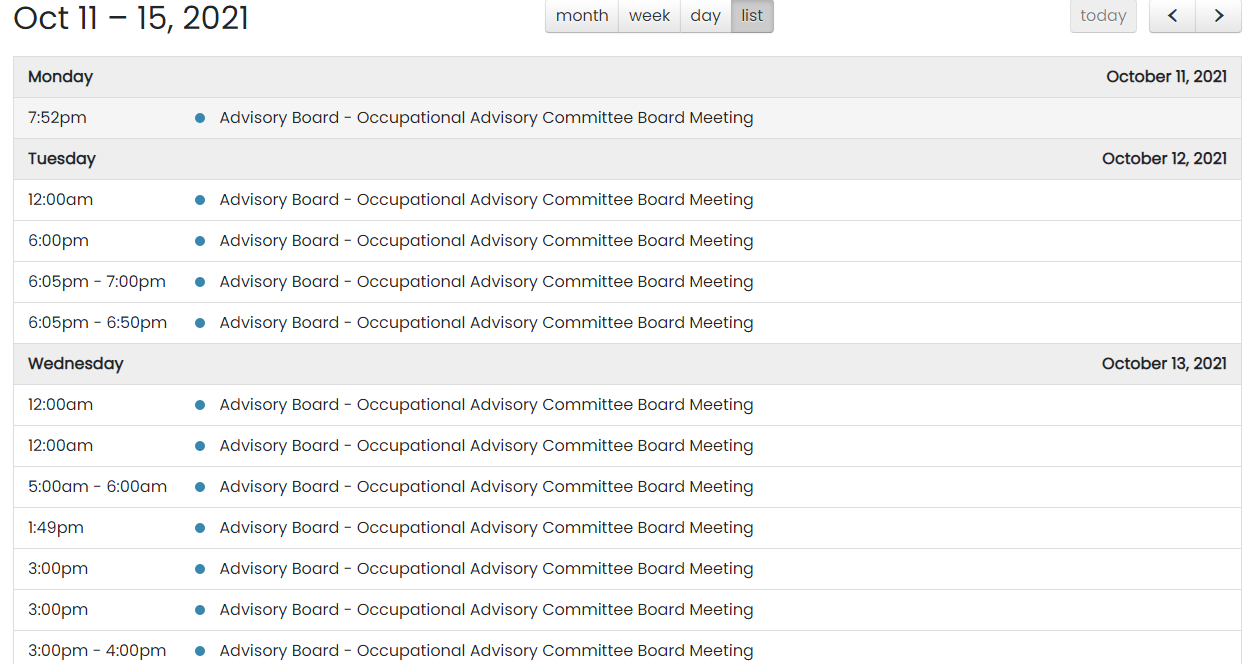1250x664 pixels.
Task: Click the October 13, 2021 date heading
Action: 1164,364
